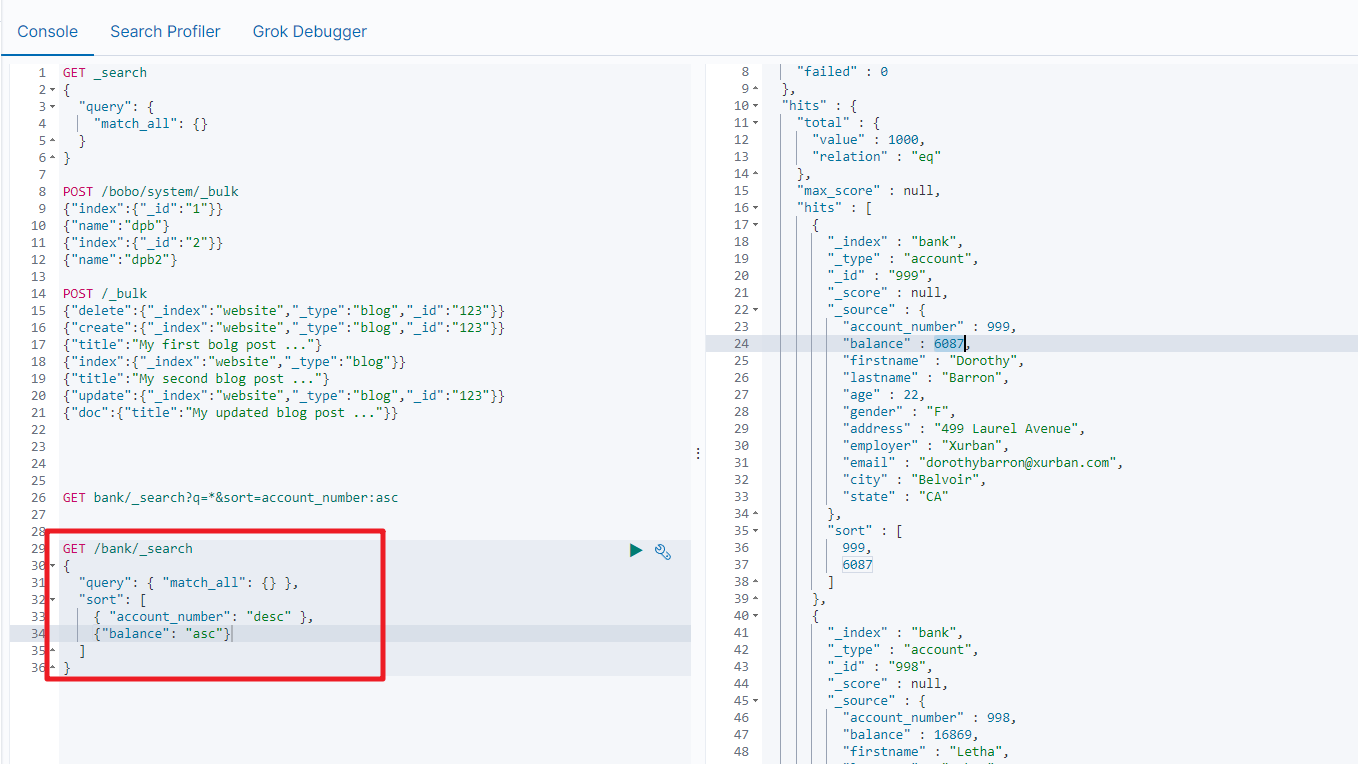
Task: Click the "state" : "CA" output line
Action: coord(896,497)
